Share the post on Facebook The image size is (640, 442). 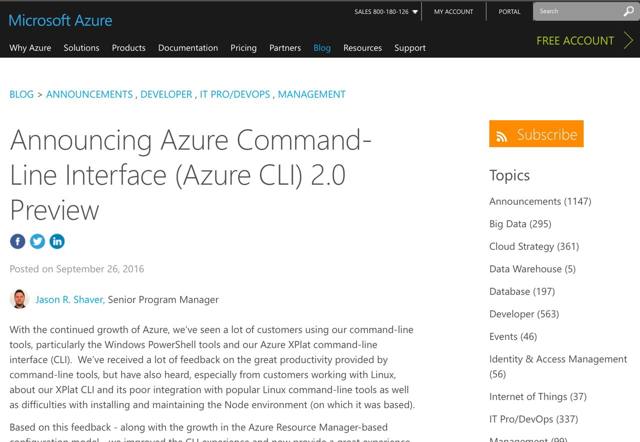coord(18,241)
